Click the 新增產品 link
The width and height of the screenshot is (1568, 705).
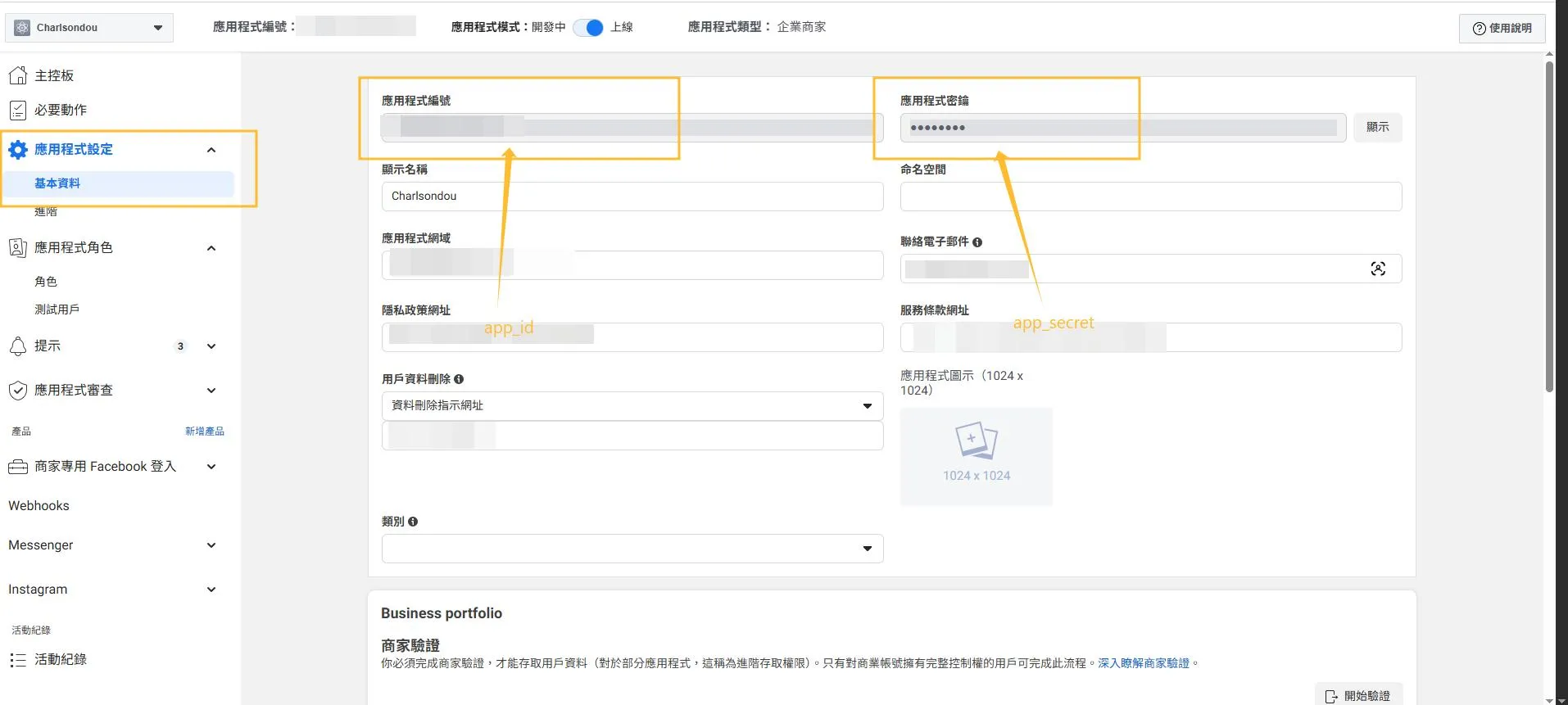click(x=205, y=432)
